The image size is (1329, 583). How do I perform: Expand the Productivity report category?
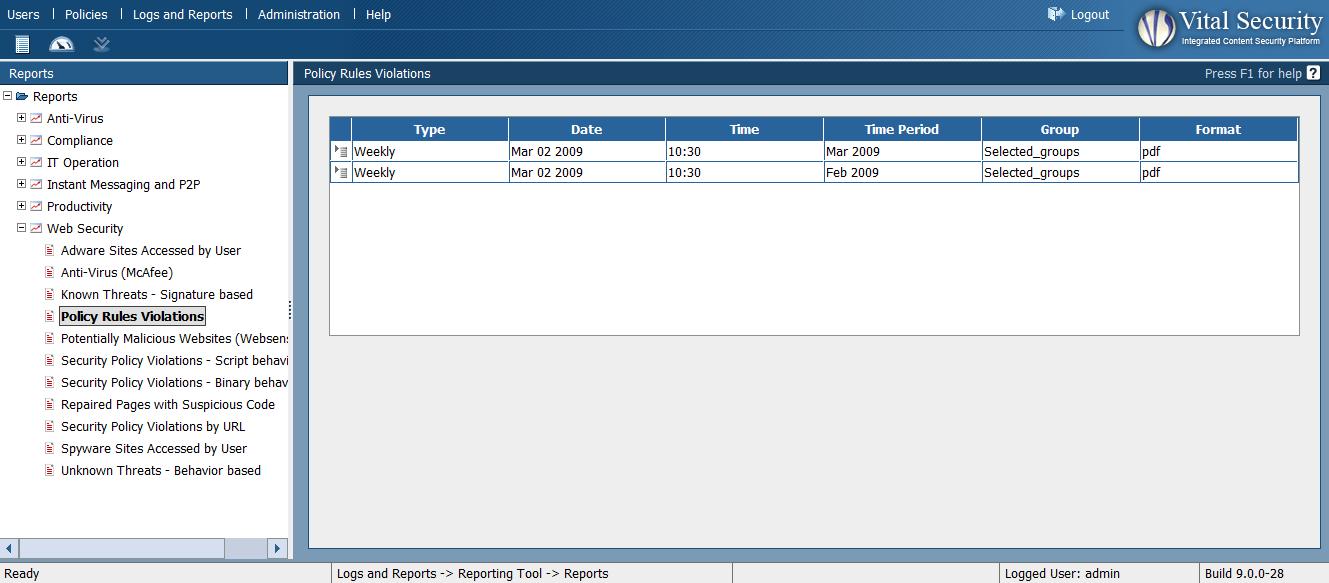(x=21, y=206)
